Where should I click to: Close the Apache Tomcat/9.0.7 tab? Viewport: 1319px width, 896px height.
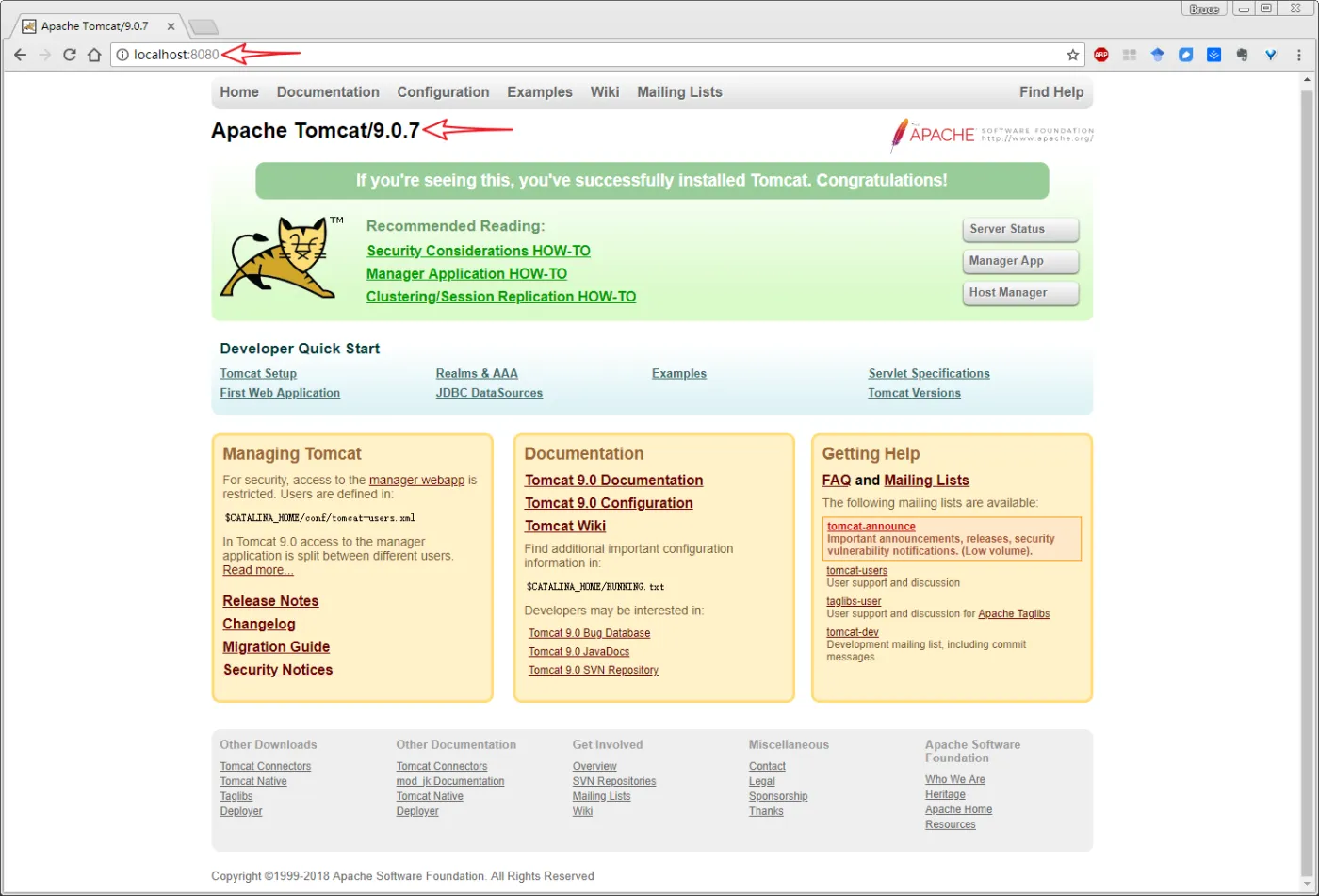tap(171, 26)
